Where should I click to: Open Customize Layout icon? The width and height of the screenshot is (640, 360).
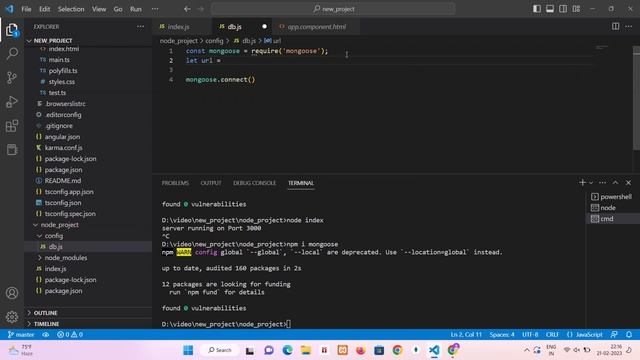tap(576, 9)
